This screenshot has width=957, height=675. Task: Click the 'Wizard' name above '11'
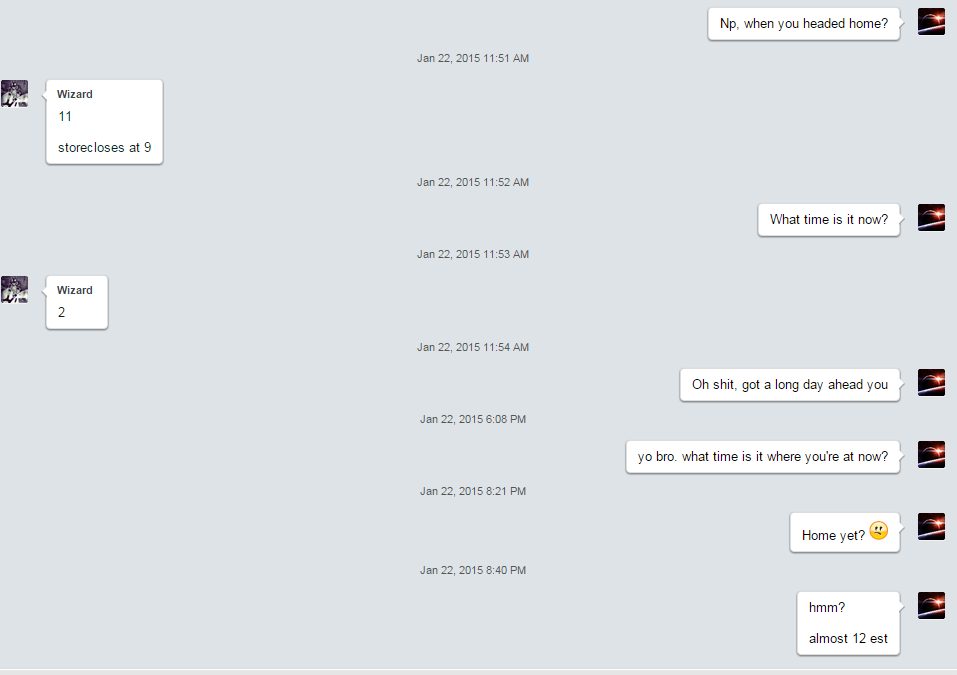[74, 94]
